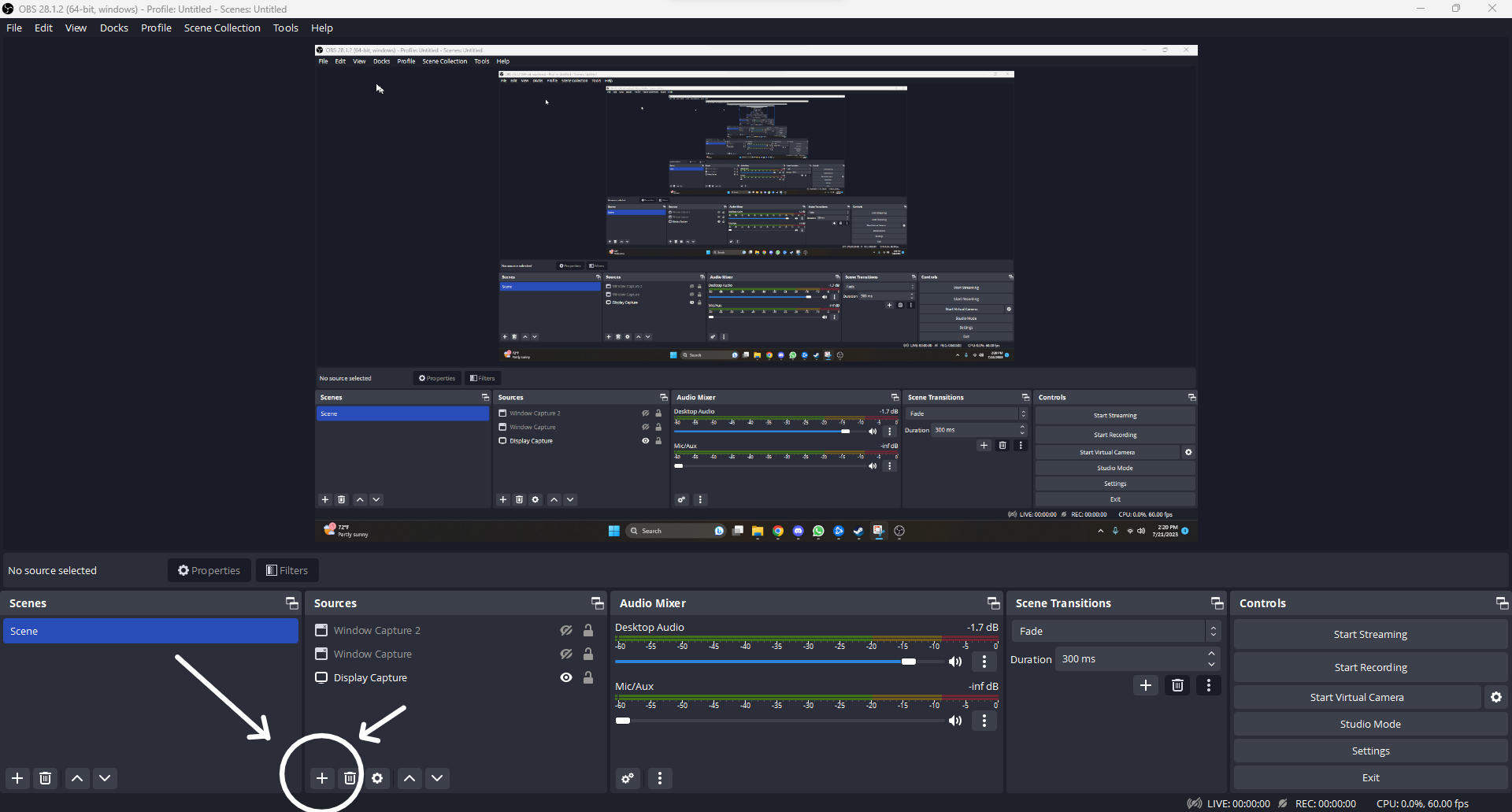Remove selected source with trash icon
This screenshot has width=1512, height=812.
(350, 778)
